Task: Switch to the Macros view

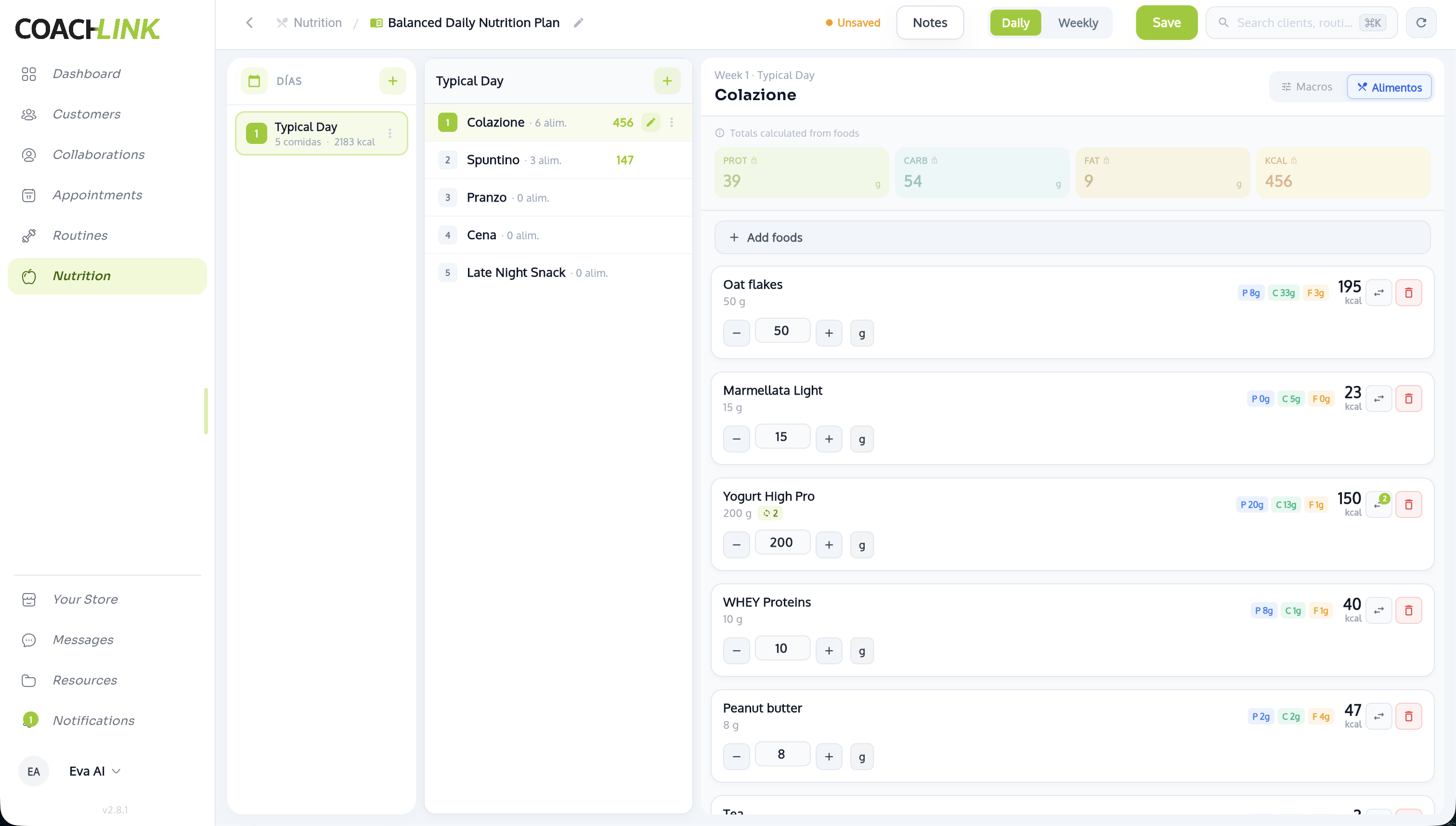Action: pyautogui.click(x=1307, y=87)
